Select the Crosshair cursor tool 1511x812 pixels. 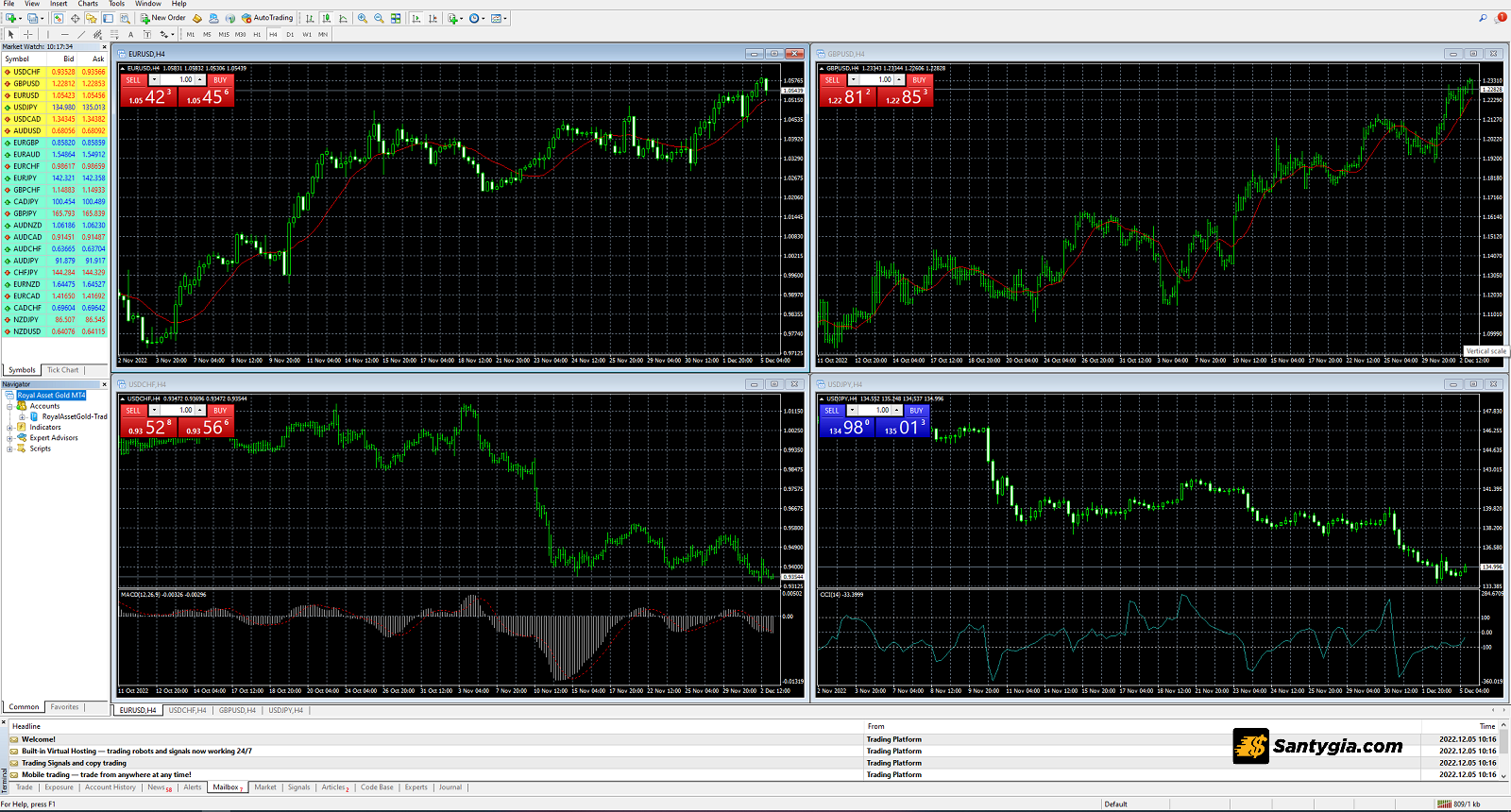pyautogui.click(x=27, y=34)
